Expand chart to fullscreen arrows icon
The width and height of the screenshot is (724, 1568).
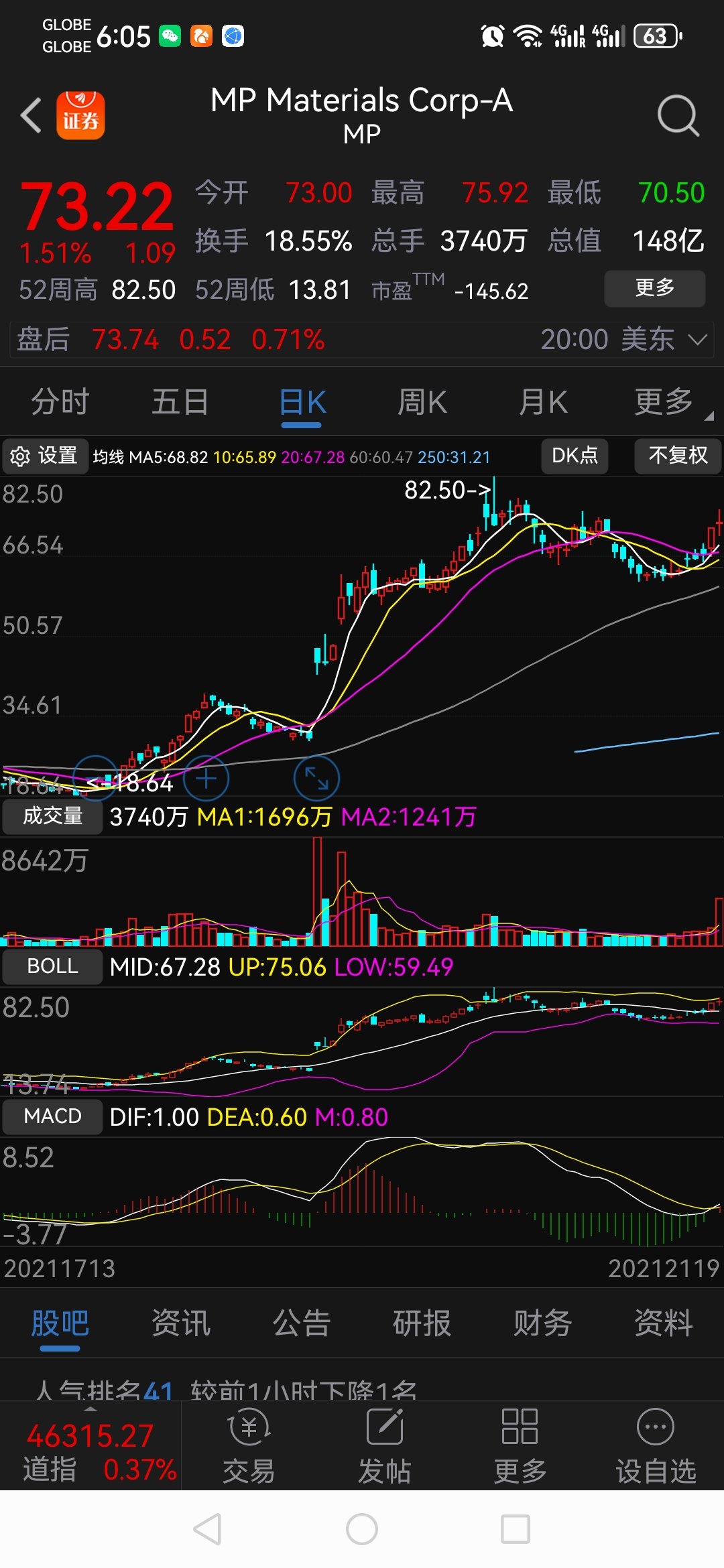pyautogui.click(x=316, y=778)
